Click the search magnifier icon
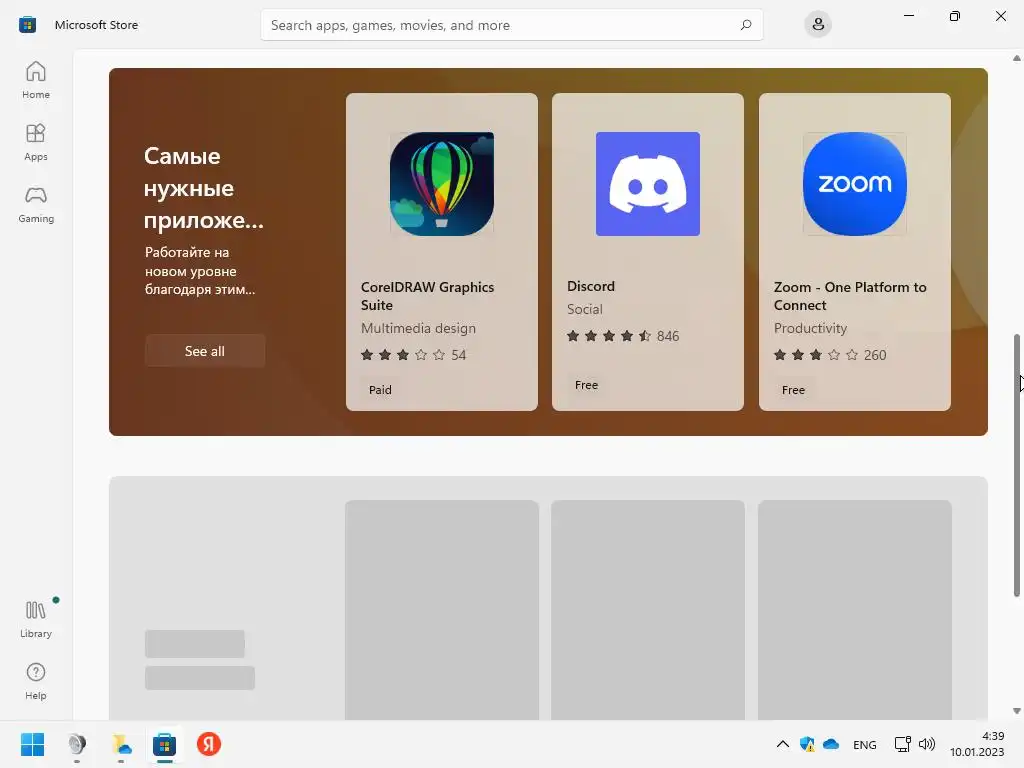Image resolution: width=1024 pixels, height=768 pixels. pos(746,25)
